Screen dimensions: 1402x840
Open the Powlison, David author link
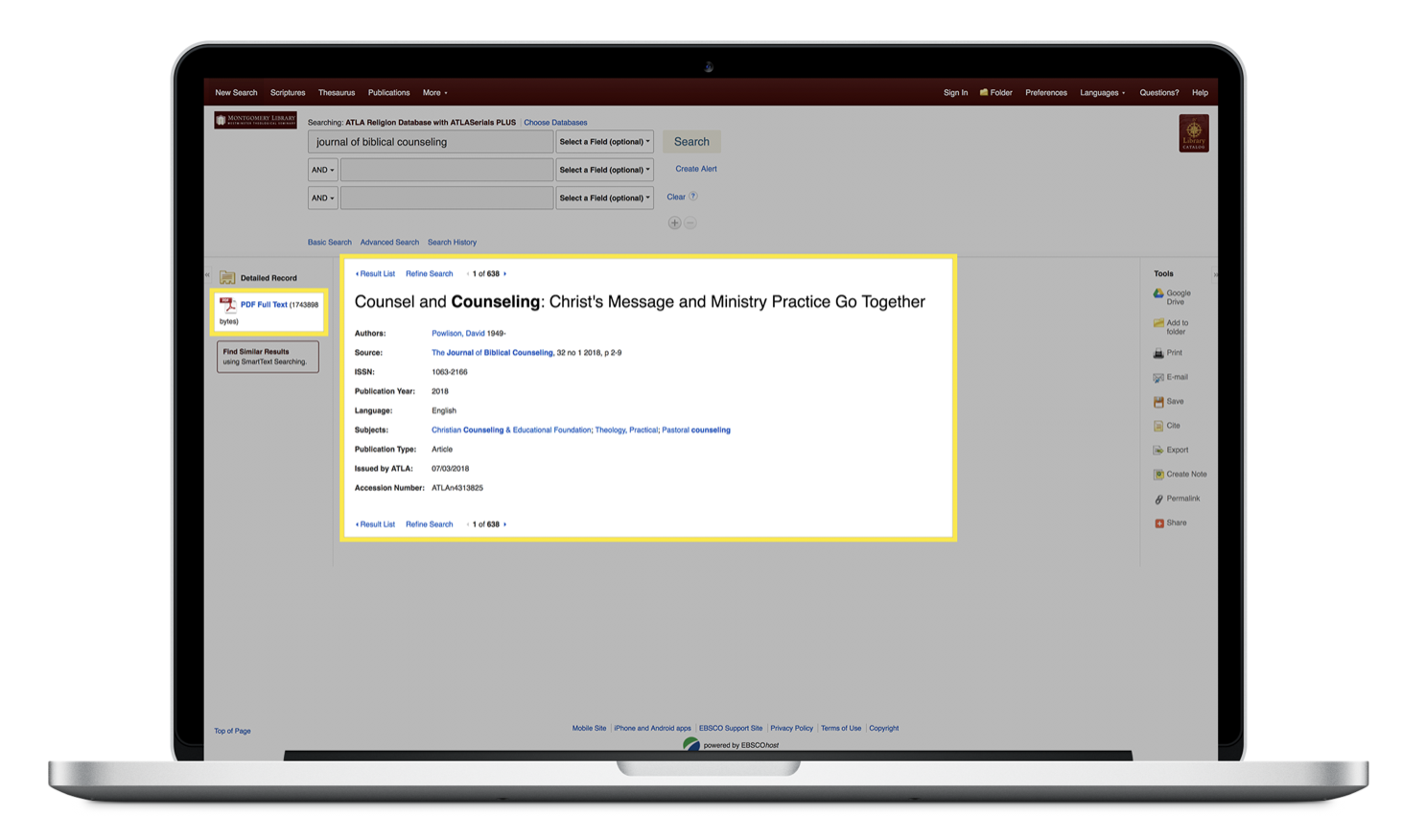pos(457,334)
